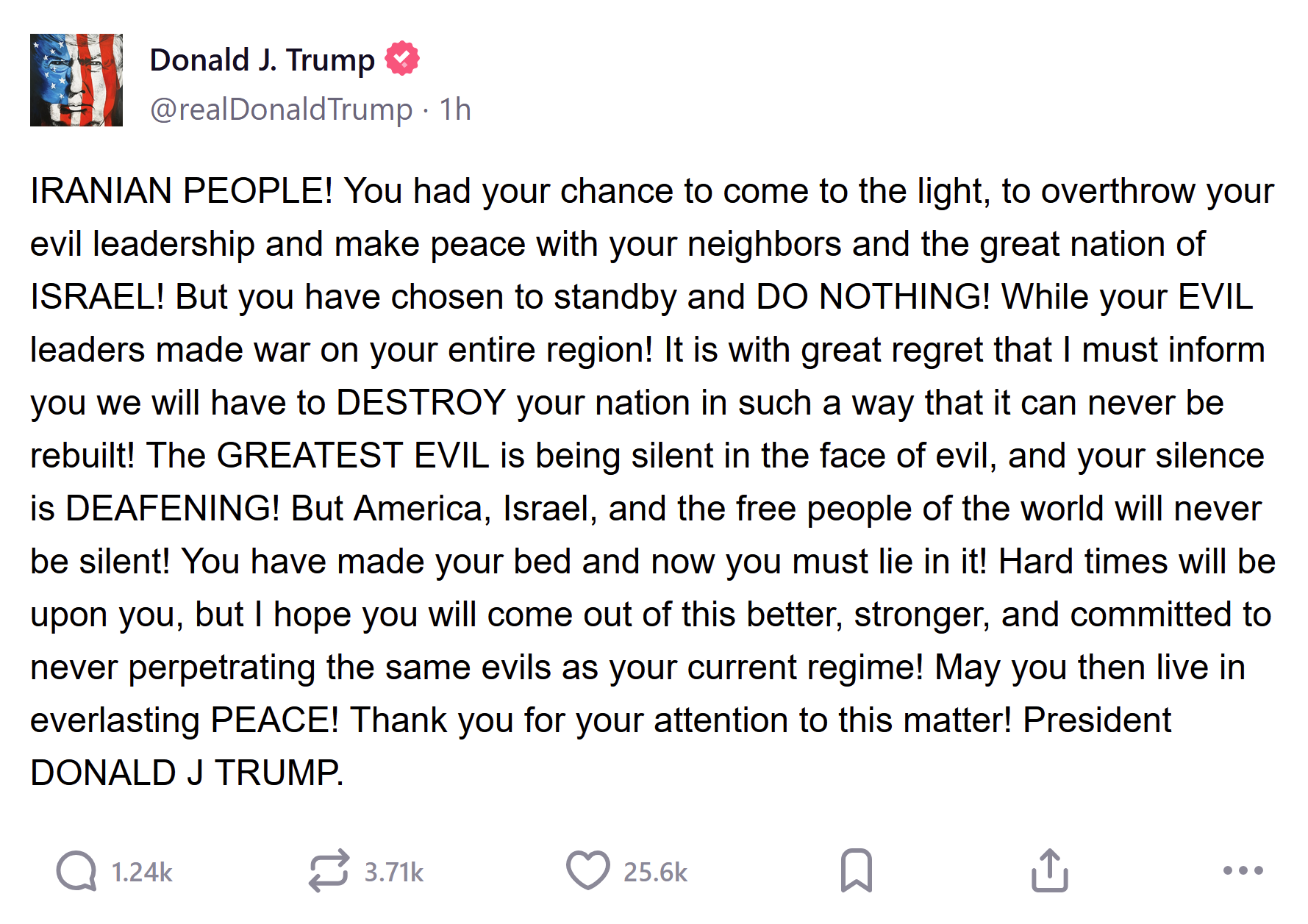
Task: Click the closing signature DONALD J TRUMP
Action: click(187, 773)
